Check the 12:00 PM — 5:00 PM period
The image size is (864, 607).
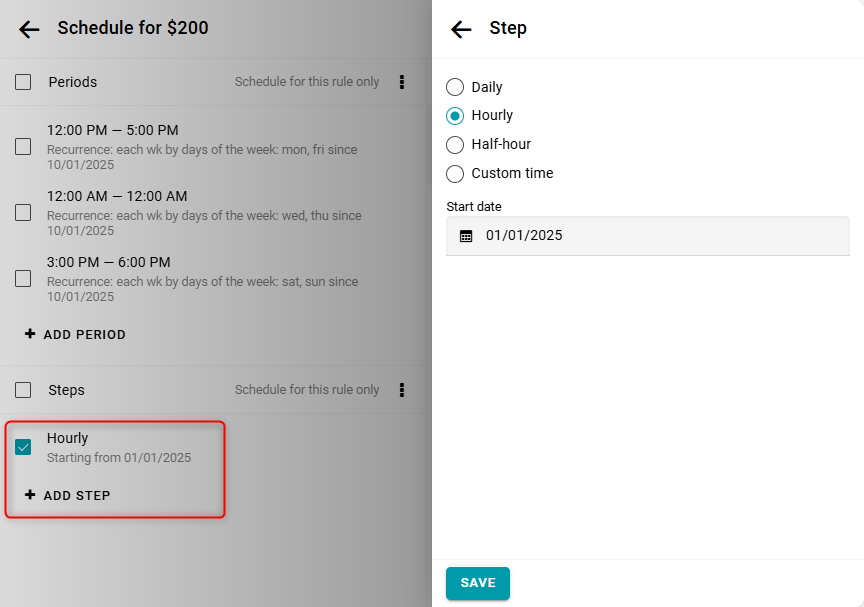coord(23,147)
